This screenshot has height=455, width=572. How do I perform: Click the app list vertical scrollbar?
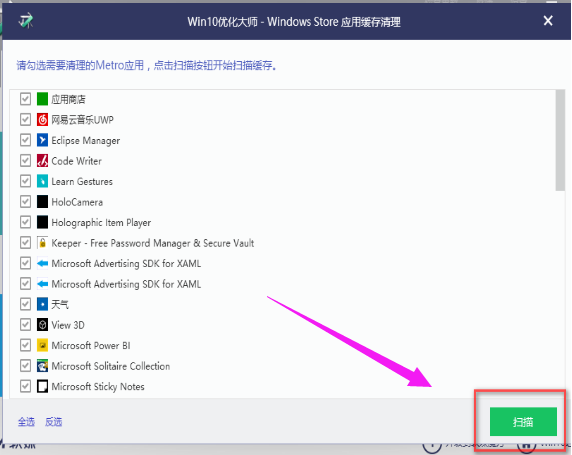click(560, 140)
